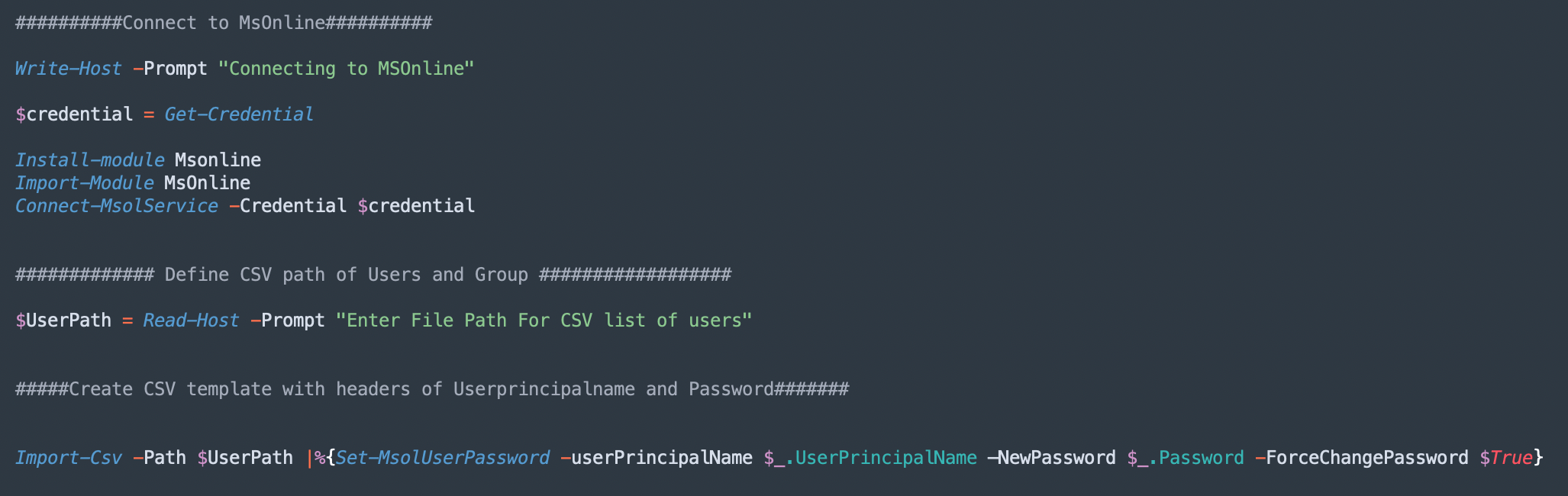The image size is (1568, 496).
Task: Click the "Create CSV template" comment line
Action: pyautogui.click(x=431, y=389)
